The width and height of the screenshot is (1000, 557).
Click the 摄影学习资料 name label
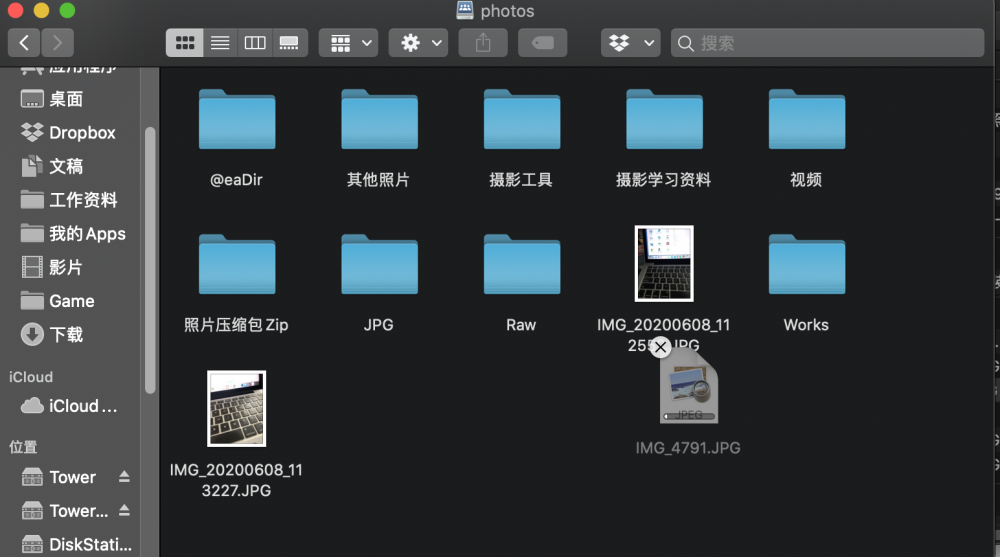[x=664, y=180]
